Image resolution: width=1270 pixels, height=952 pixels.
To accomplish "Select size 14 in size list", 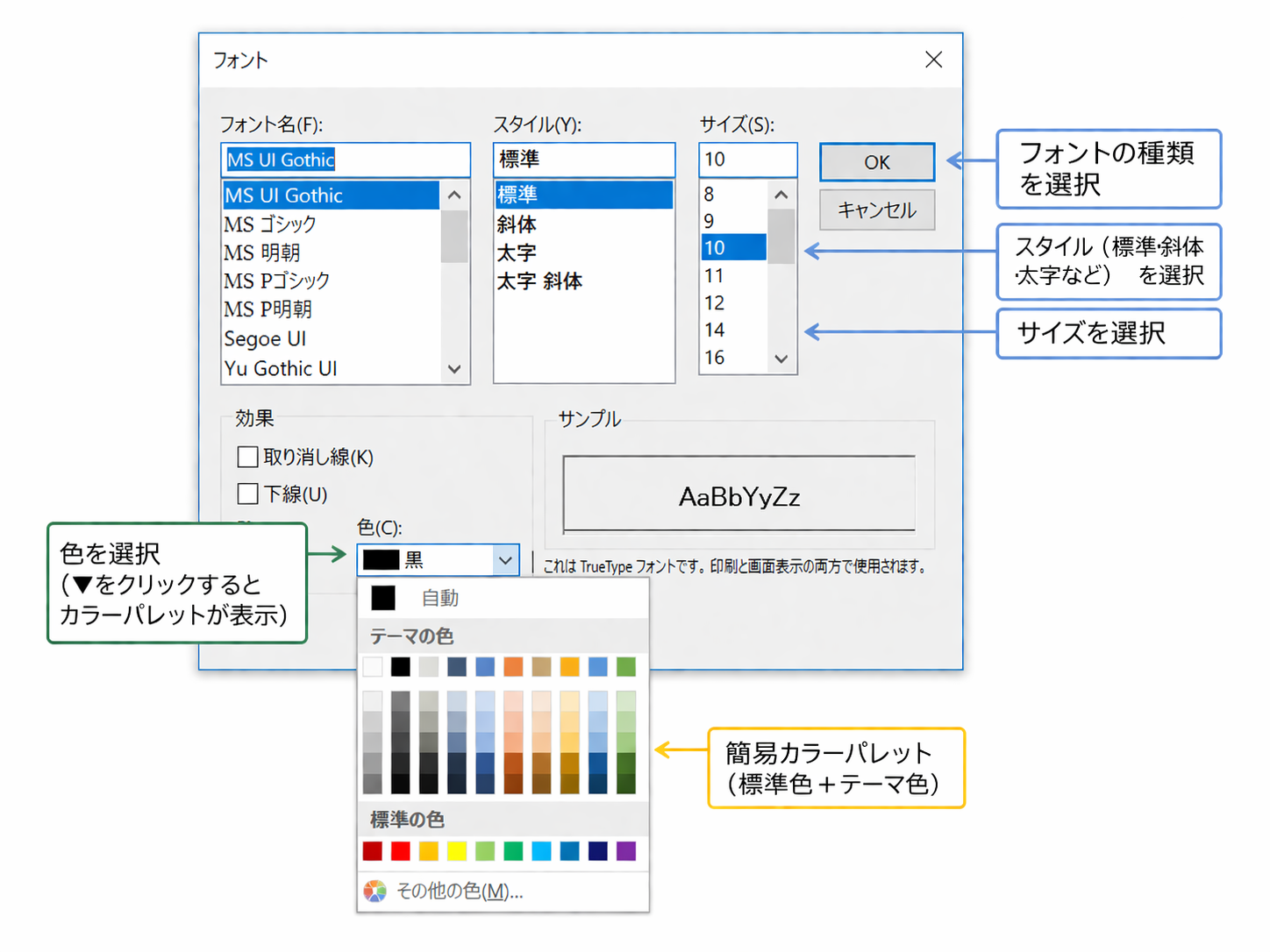I will 715,330.
